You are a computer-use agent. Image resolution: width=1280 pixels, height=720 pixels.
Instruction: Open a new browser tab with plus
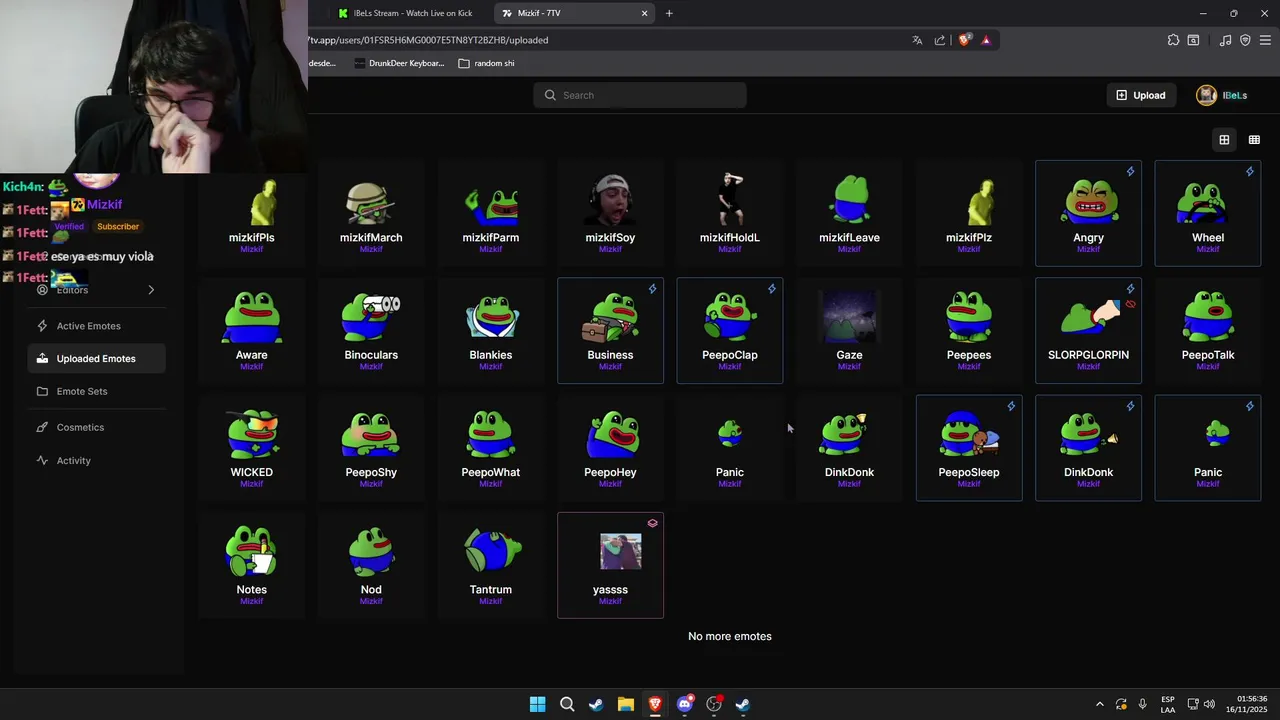click(669, 13)
